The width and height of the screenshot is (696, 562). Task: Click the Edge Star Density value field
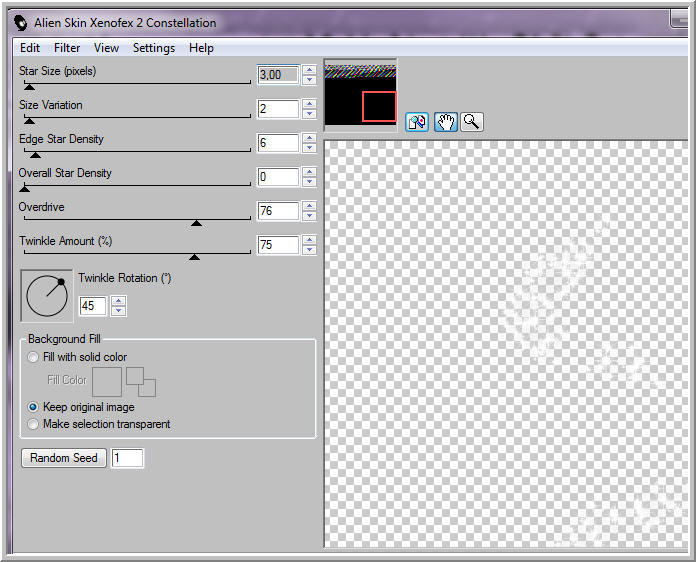click(x=278, y=142)
